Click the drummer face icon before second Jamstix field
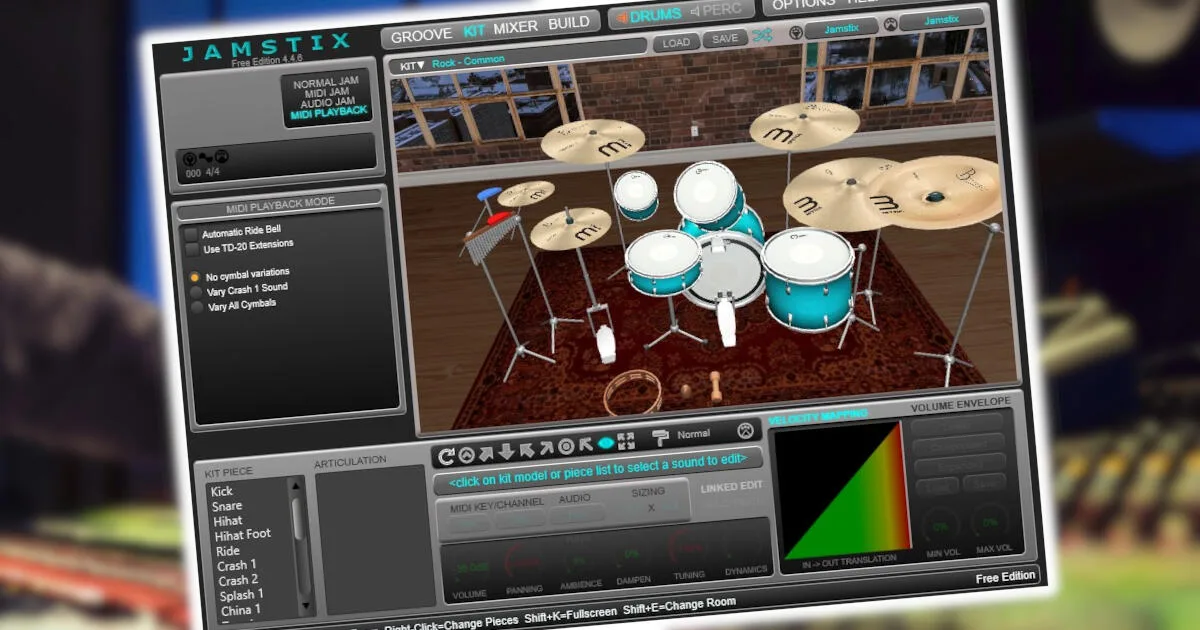1200x630 pixels. click(x=890, y=24)
